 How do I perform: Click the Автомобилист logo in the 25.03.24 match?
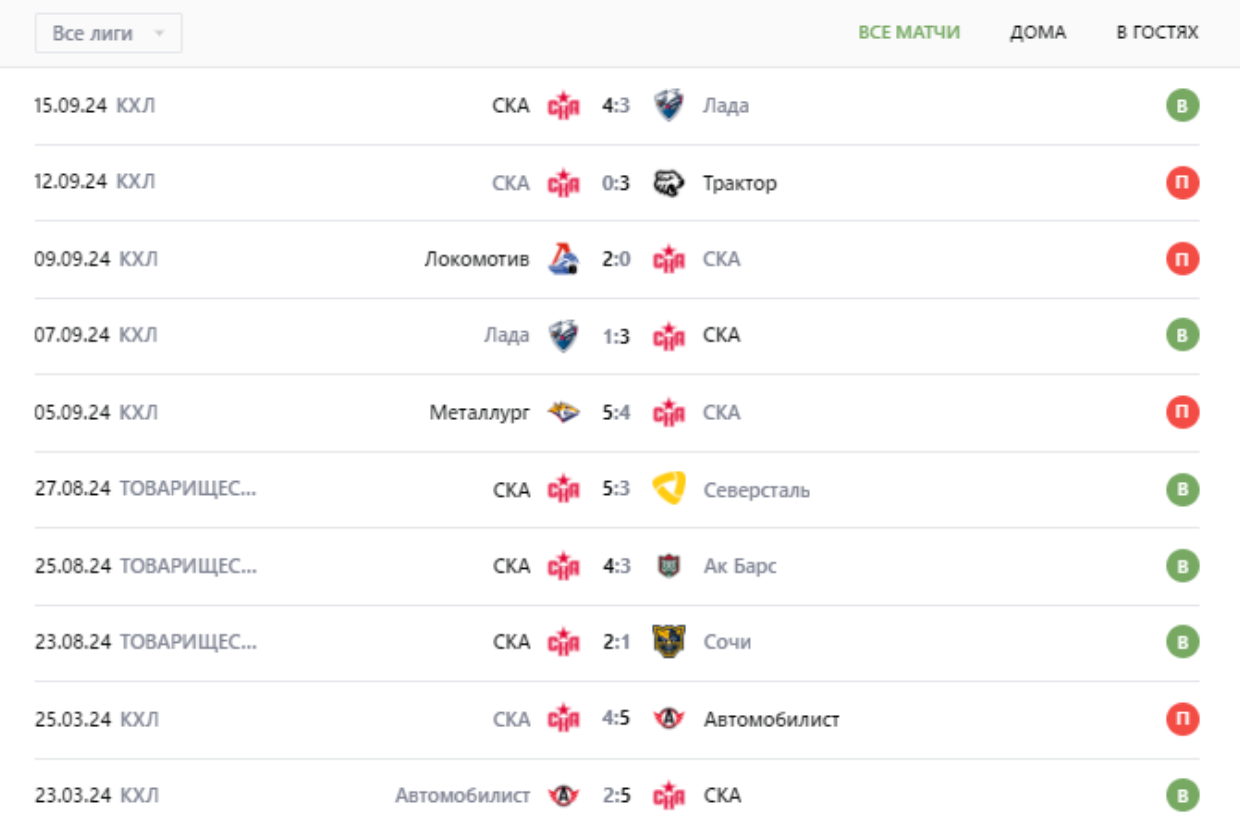(x=668, y=719)
